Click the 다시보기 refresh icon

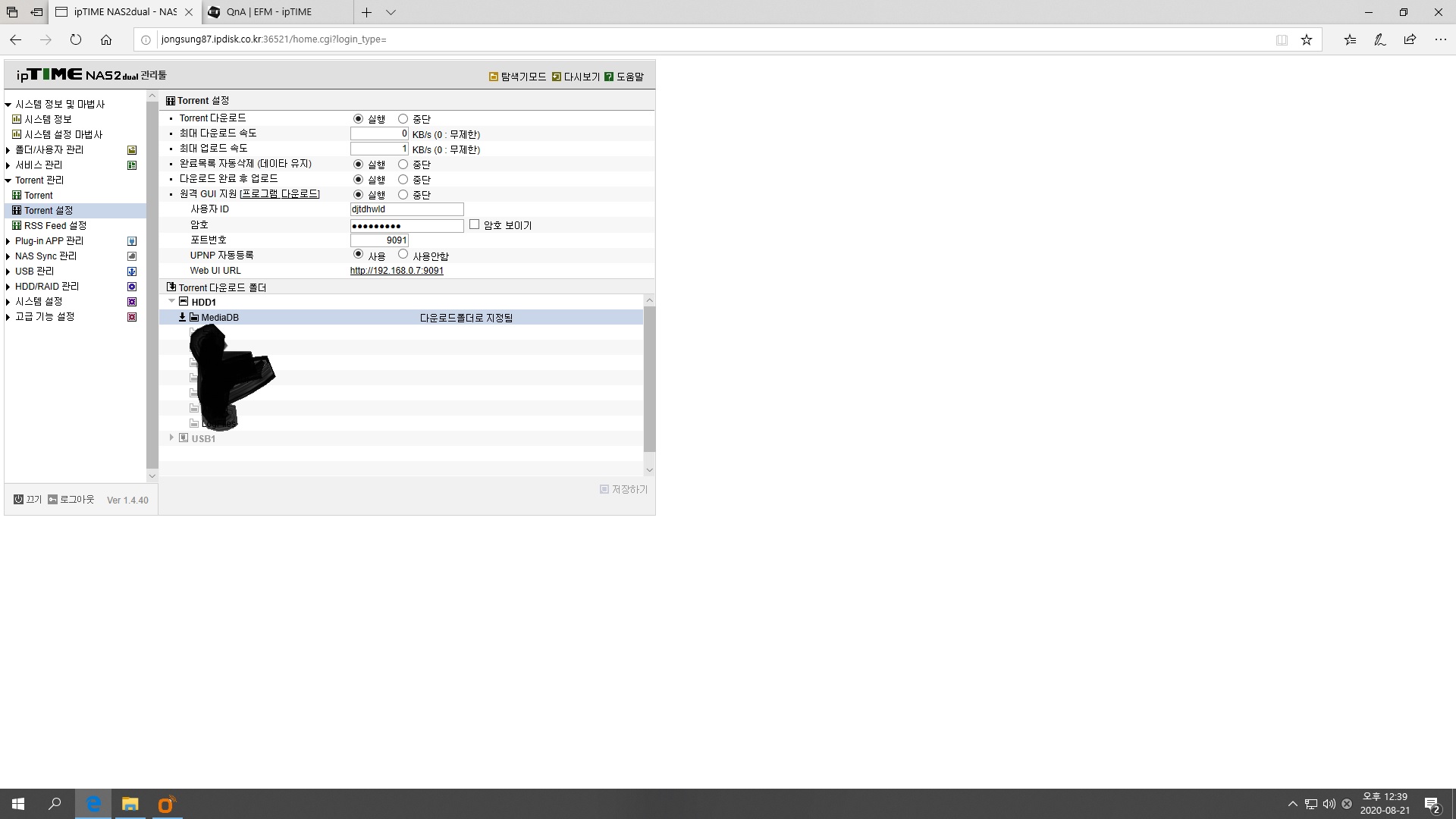click(557, 77)
